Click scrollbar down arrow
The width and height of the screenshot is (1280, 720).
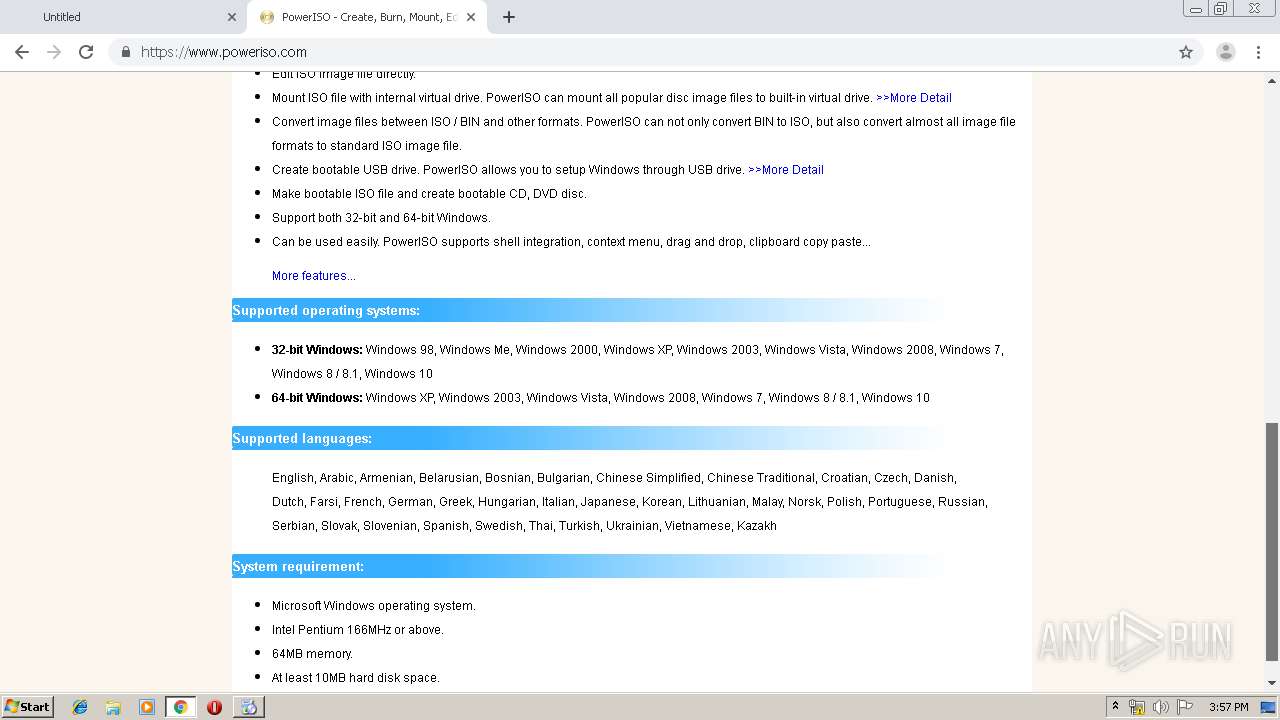[x=1272, y=684]
